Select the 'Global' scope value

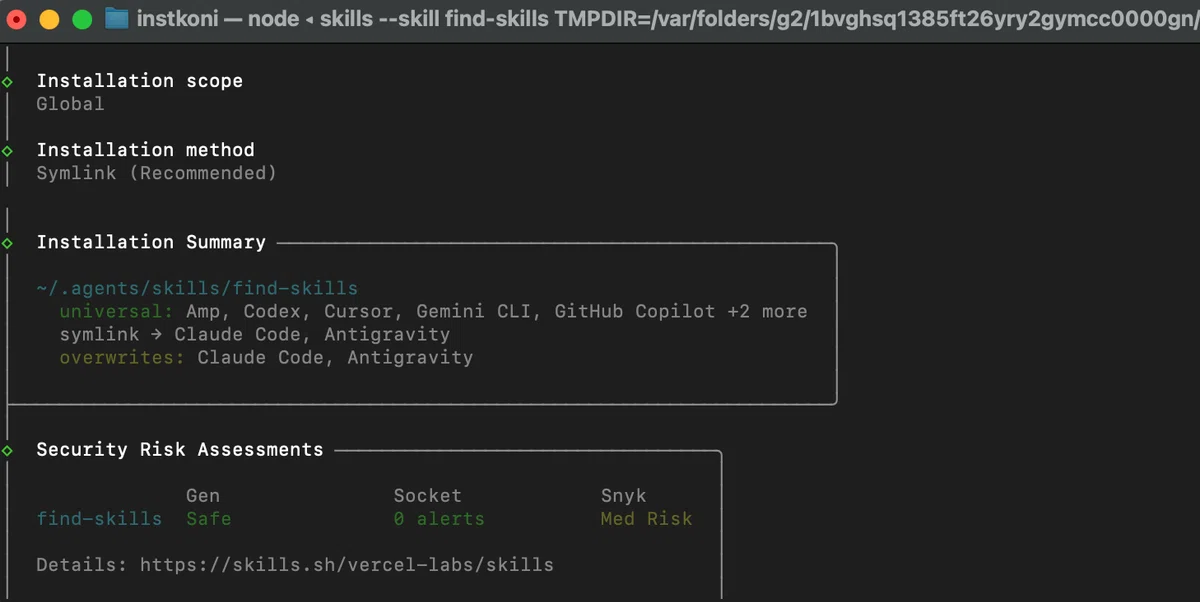coord(70,104)
